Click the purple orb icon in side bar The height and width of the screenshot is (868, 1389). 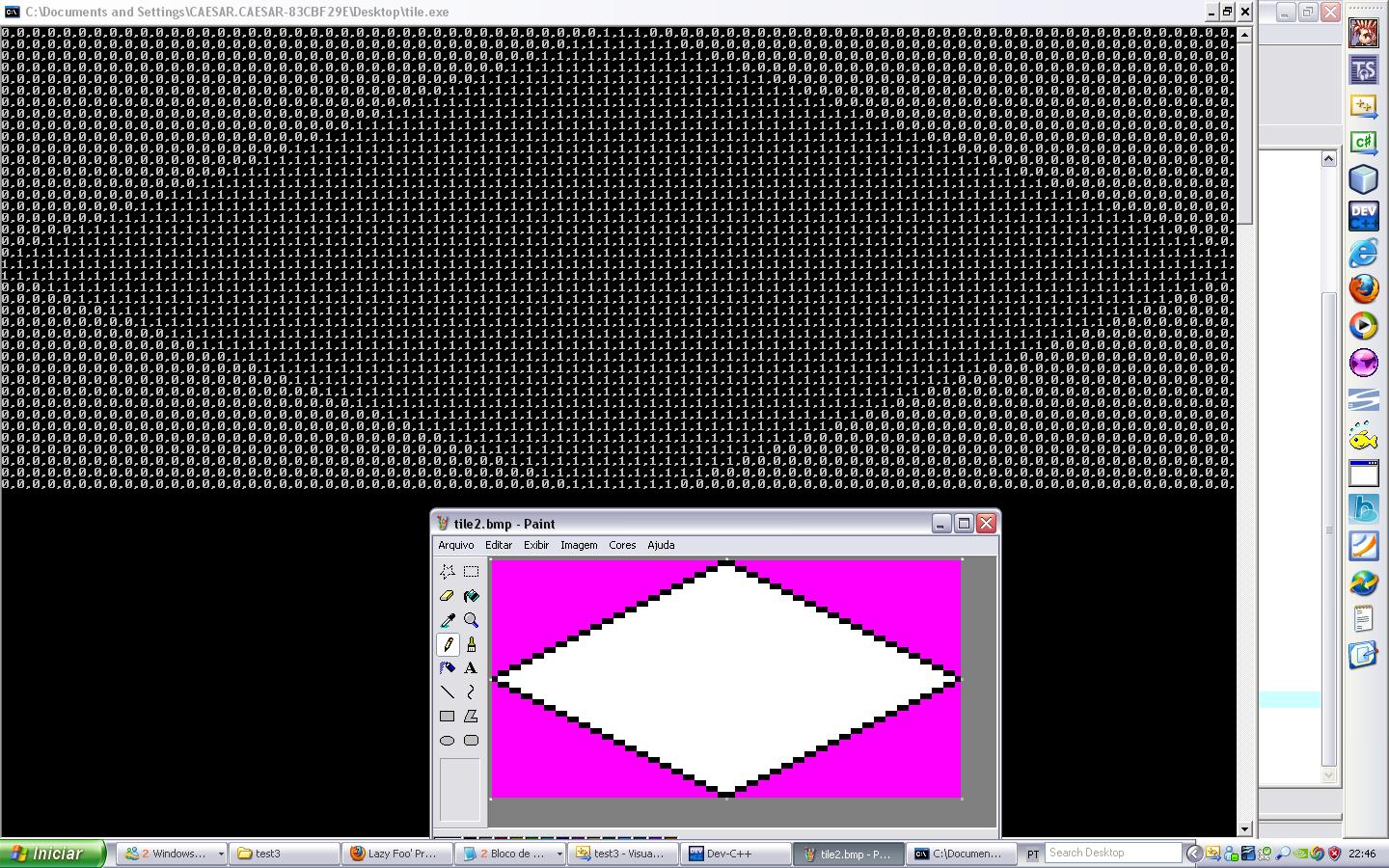(x=1364, y=363)
